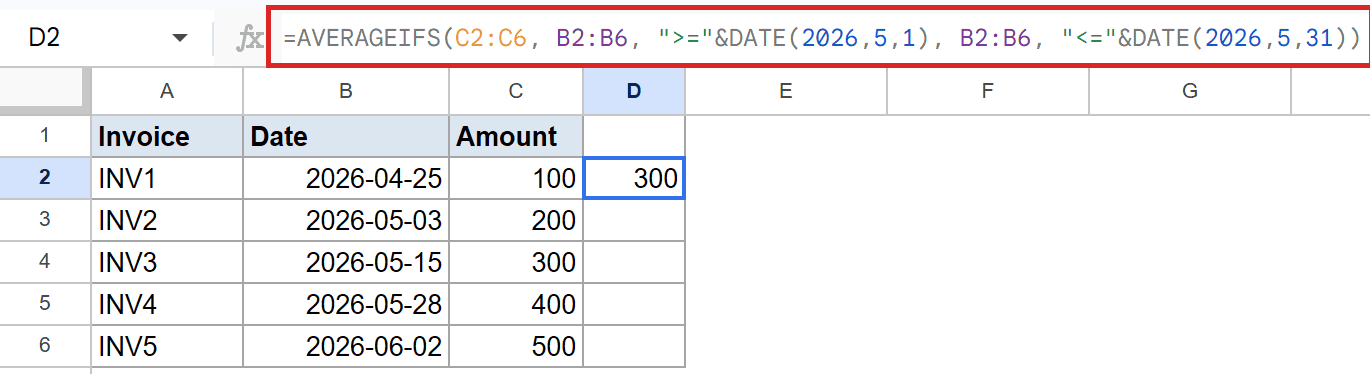Select column A header
The width and height of the screenshot is (1370, 374).
167,92
